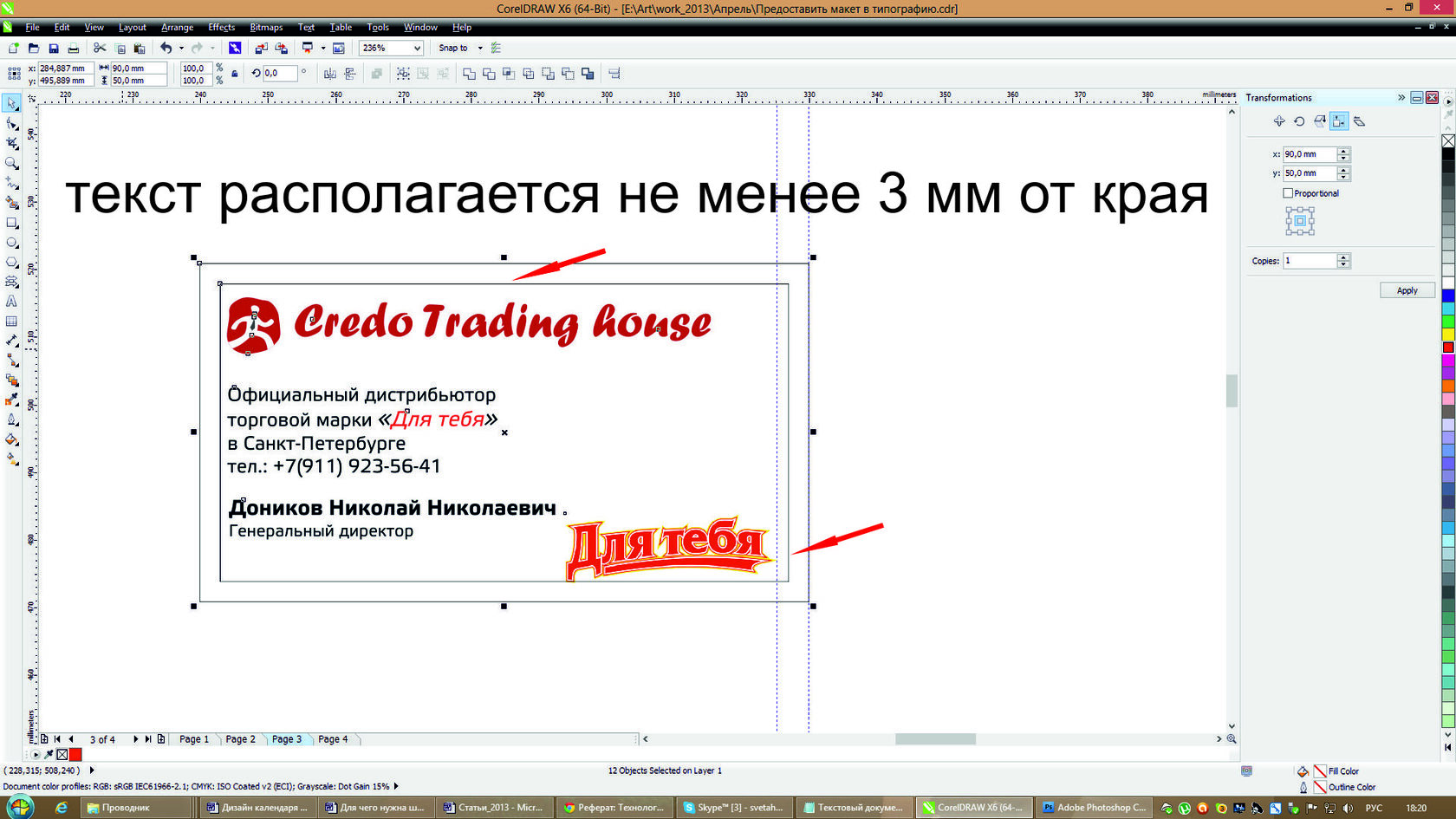
Task: Open the Bitmaps menu
Action: coord(266,28)
